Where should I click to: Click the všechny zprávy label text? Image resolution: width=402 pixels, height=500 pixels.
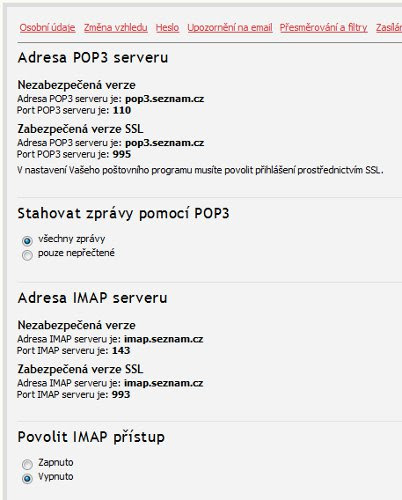pyautogui.click(x=72, y=239)
